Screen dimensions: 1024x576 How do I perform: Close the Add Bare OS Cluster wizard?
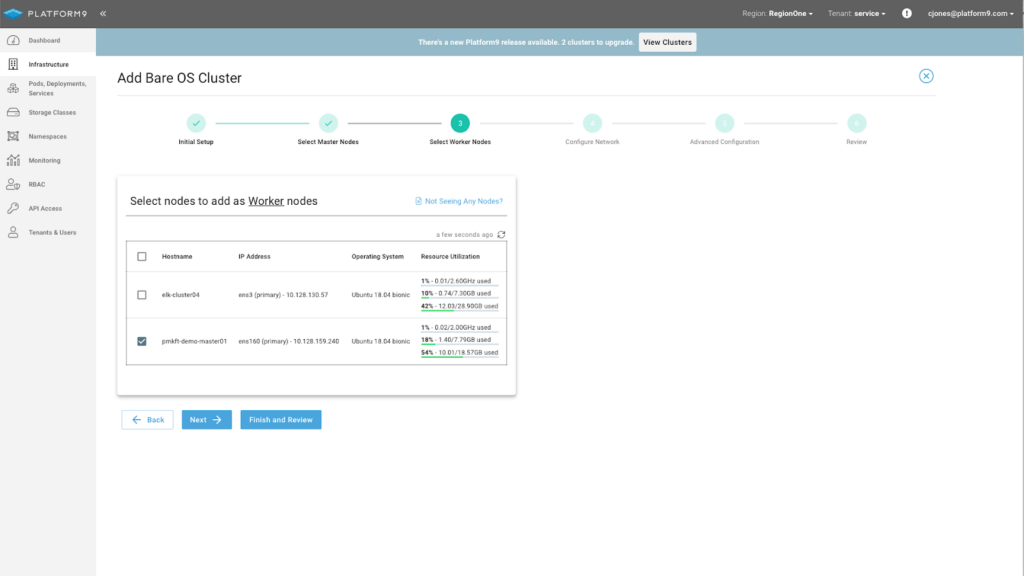pos(926,76)
